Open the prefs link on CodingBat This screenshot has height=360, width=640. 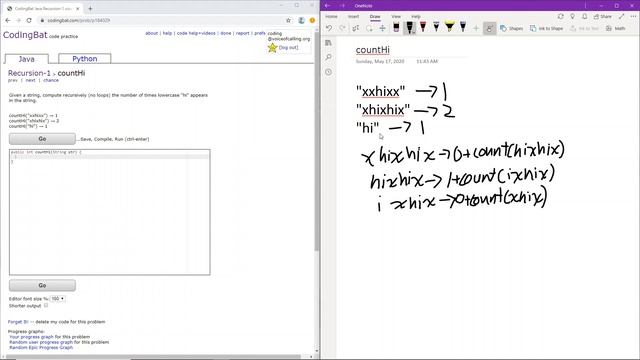point(260,33)
